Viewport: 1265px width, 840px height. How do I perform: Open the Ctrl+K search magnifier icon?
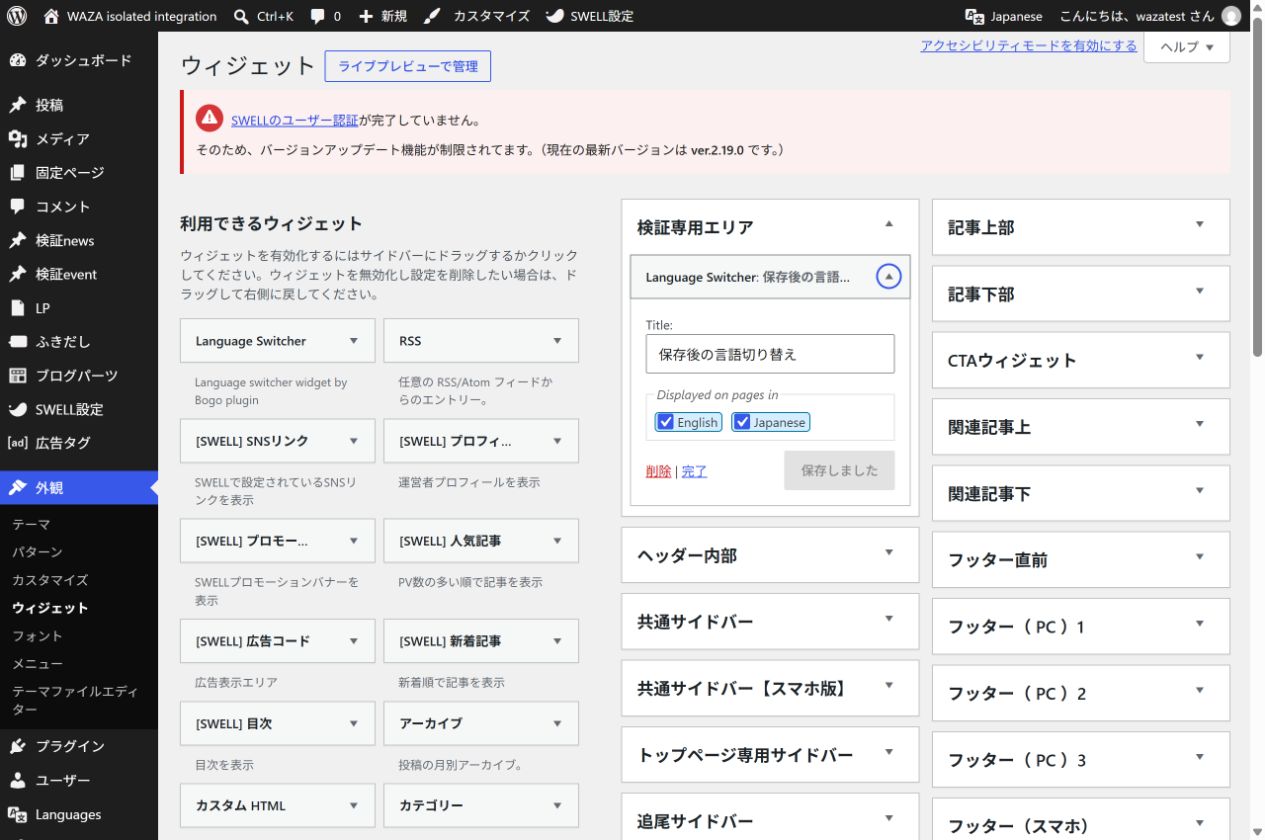241,16
